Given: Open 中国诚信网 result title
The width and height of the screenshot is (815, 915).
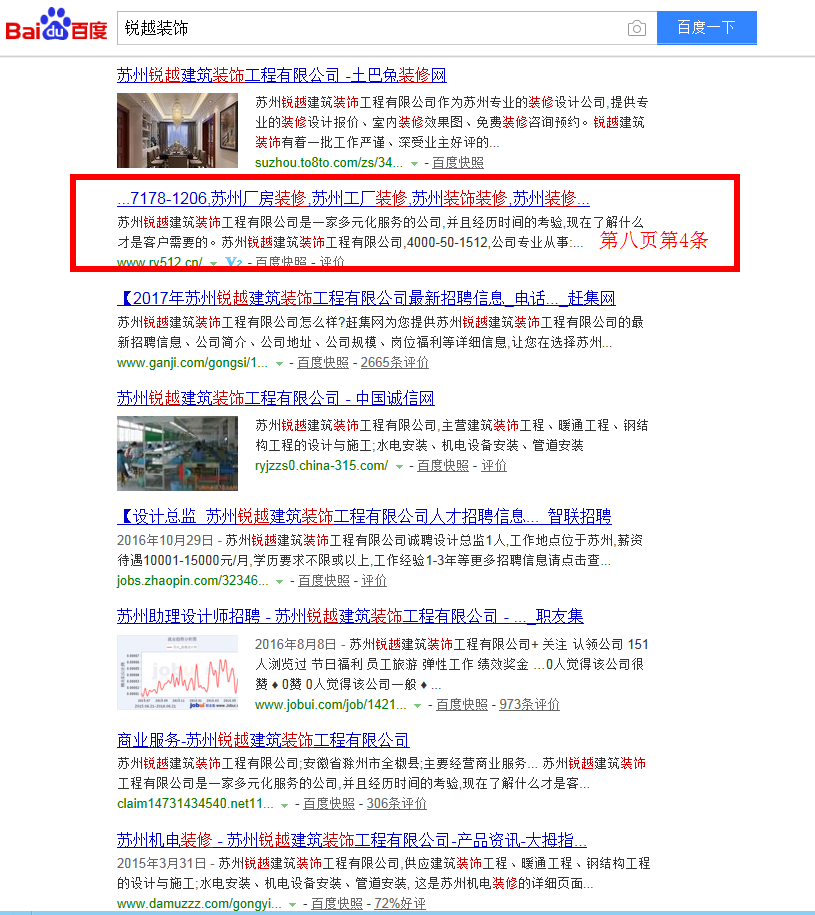Looking at the screenshot, I should (x=275, y=398).
